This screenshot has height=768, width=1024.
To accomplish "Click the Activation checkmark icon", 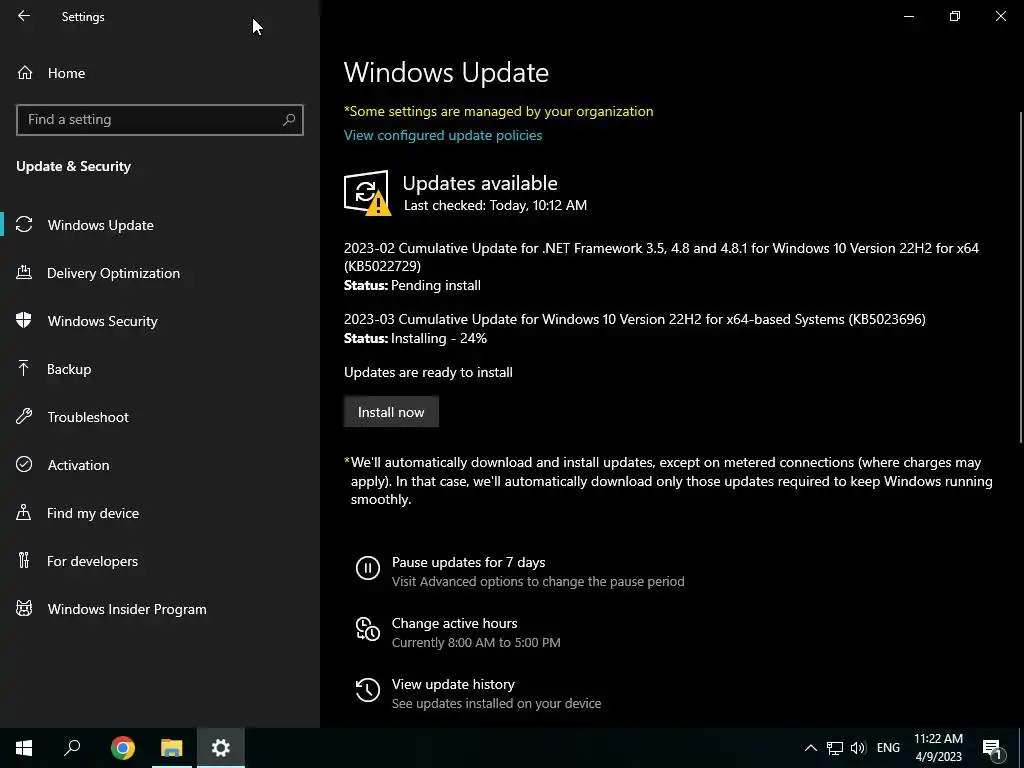I will (24, 465).
